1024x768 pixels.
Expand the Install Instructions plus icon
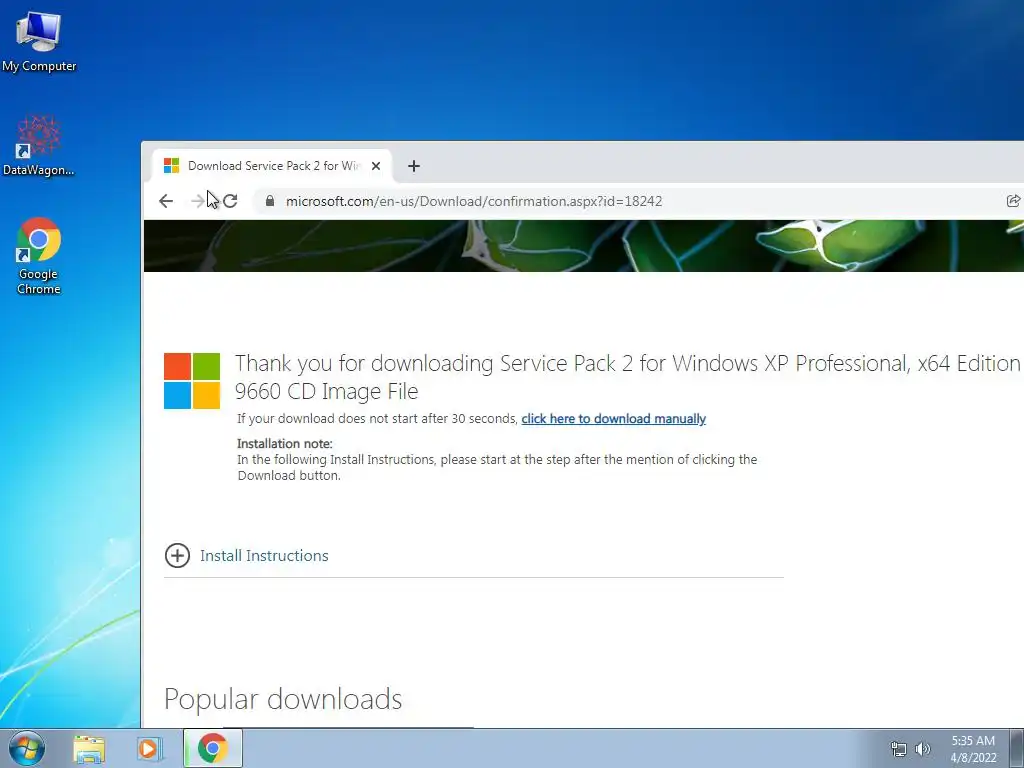177,556
